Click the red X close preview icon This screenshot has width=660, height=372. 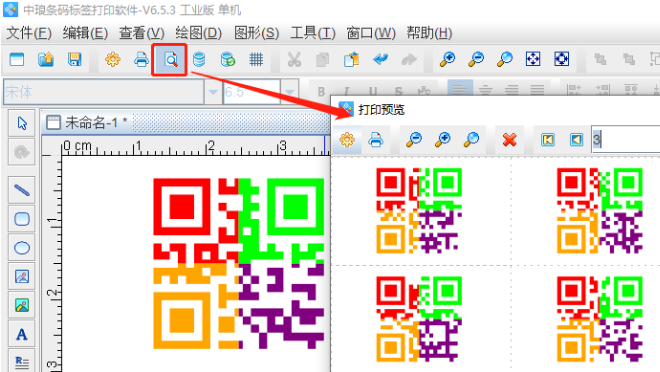(509, 139)
